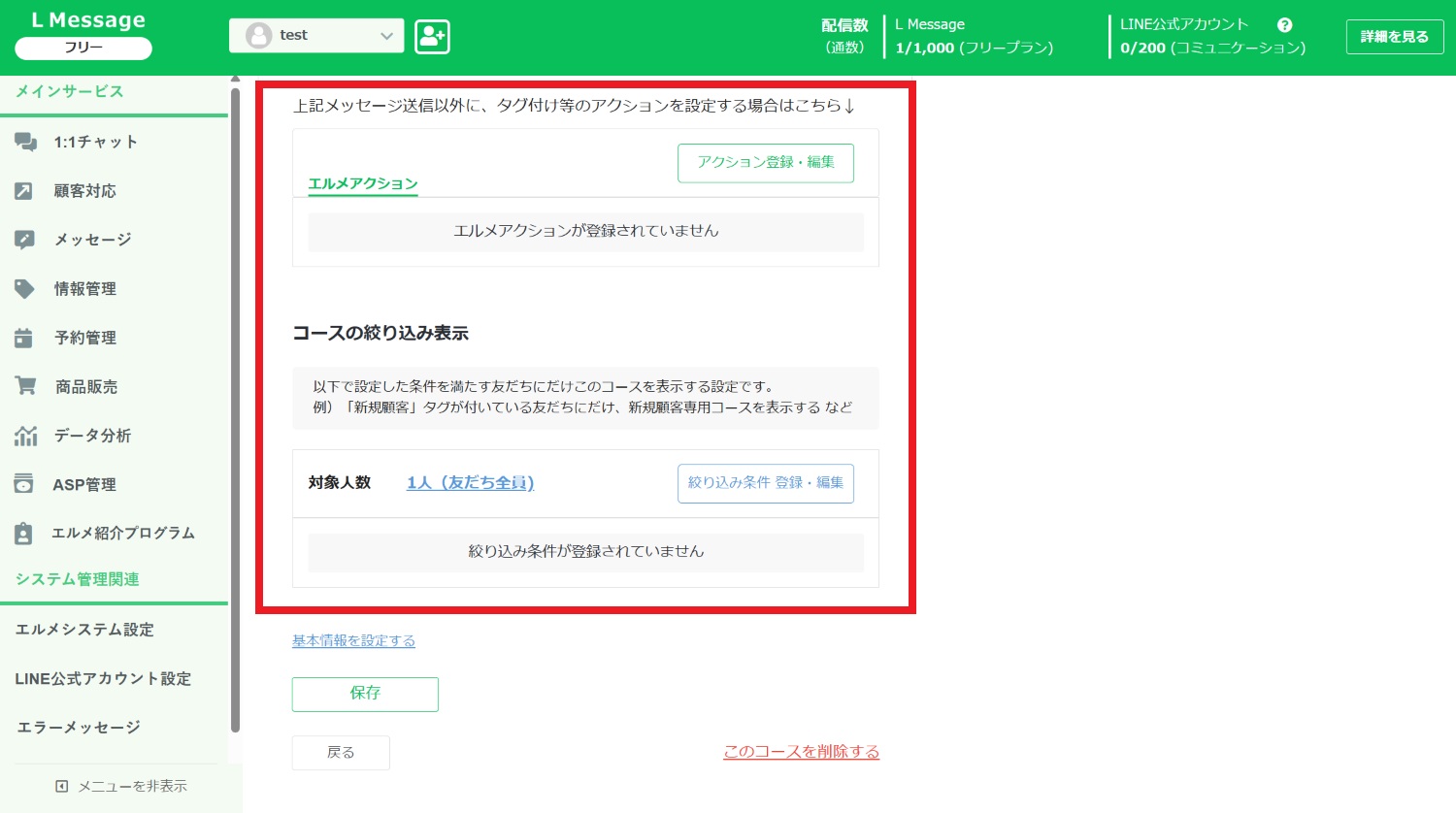Image resolution: width=1456 pixels, height=813 pixels.
Task: Click the 情報管理 tag icon
Action: click(24, 289)
